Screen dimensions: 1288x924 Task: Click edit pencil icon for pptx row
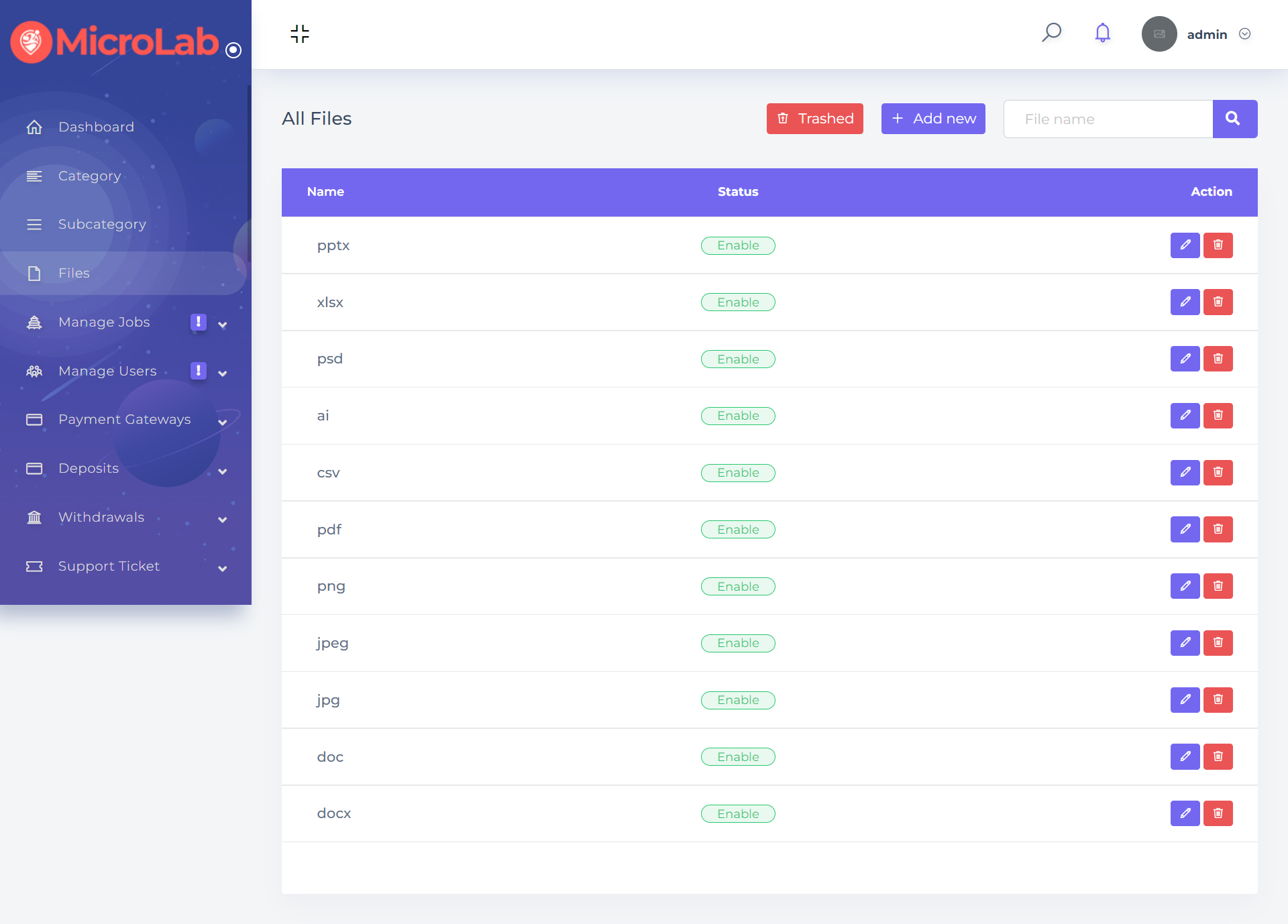1185,245
